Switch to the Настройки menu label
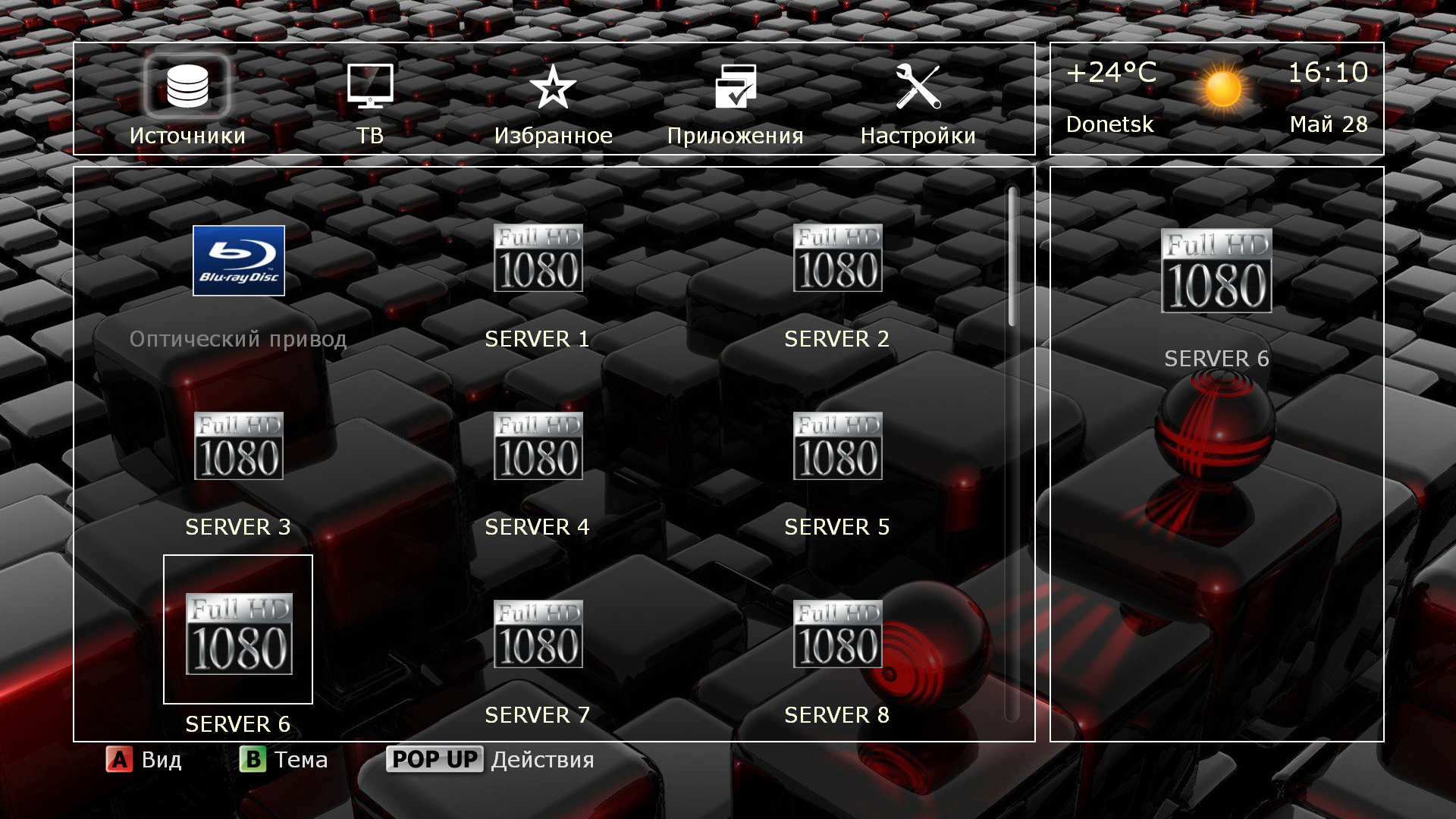1456x819 pixels. pos(918,136)
